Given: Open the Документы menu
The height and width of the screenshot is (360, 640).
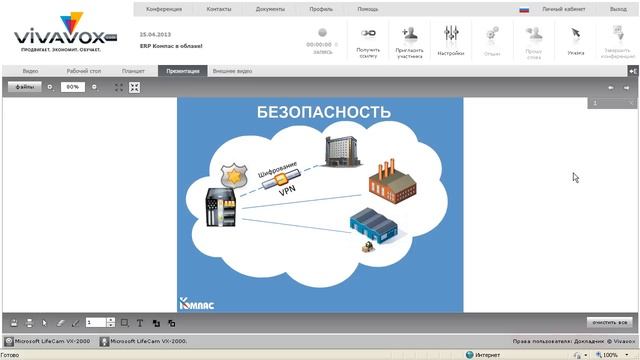Looking at the screenshot, I should [270, 9].
